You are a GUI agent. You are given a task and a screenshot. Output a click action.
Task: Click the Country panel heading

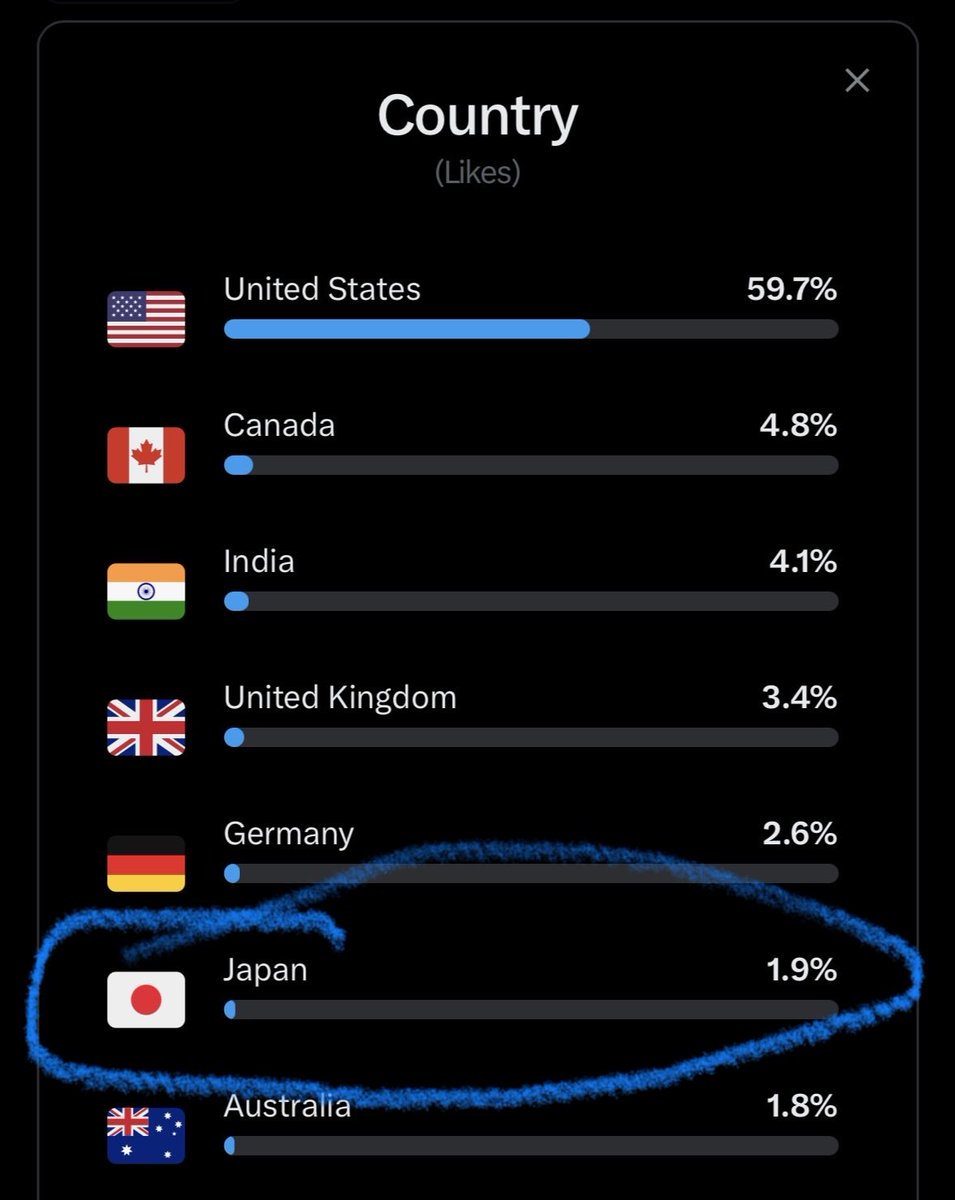point(478,116)
